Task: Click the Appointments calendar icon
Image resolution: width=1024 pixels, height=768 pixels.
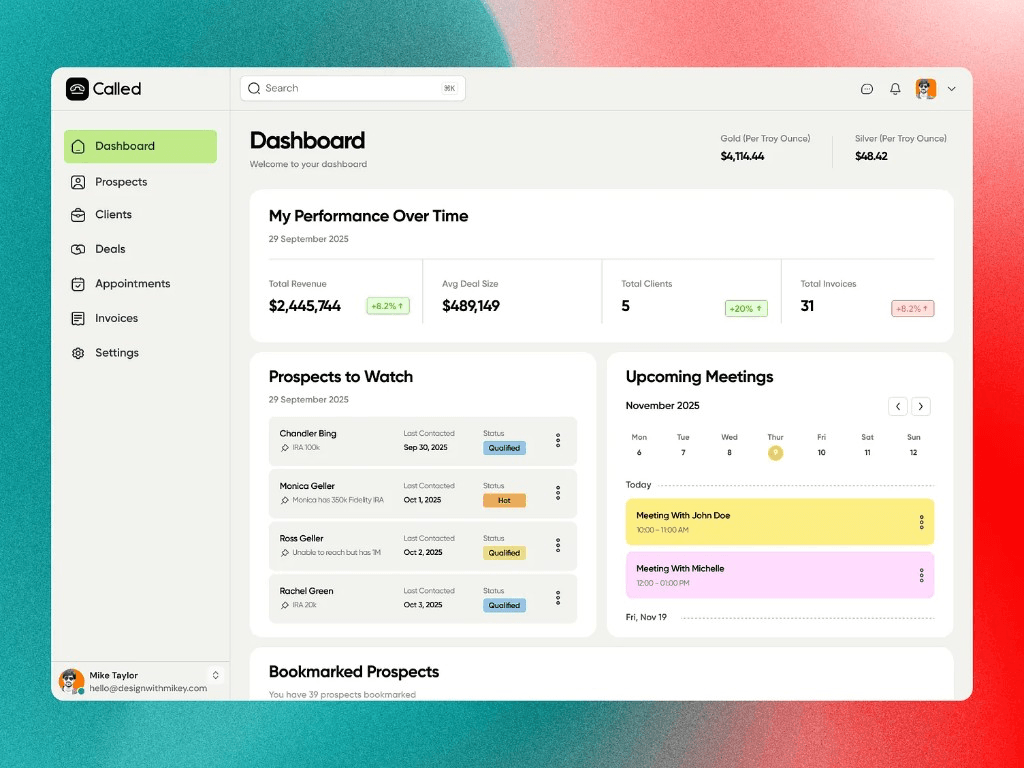Action: click(x=78, y=284)
